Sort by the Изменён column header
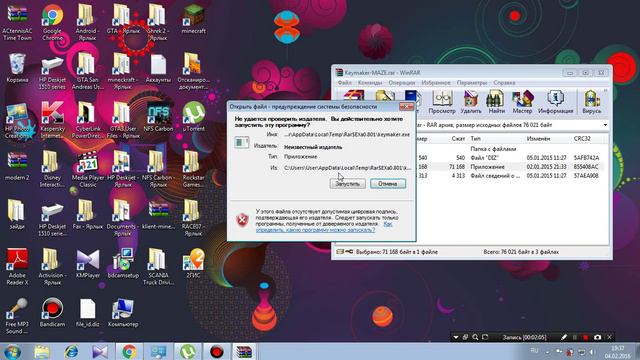 (538, 139)
